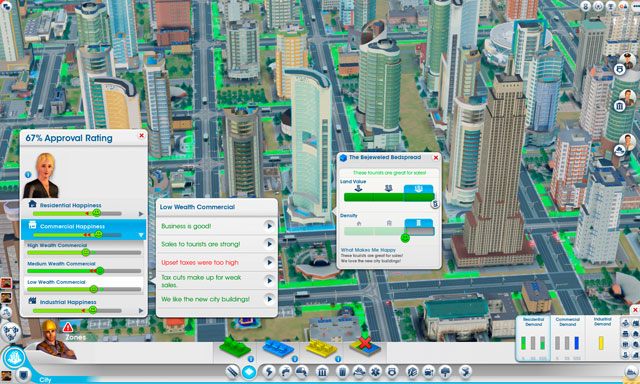Image resolution: width=640 pixels, height=384 pixels.
Task: Select the Dezone tool with red X
Action: pyautogui.click(x=365, y=346)
